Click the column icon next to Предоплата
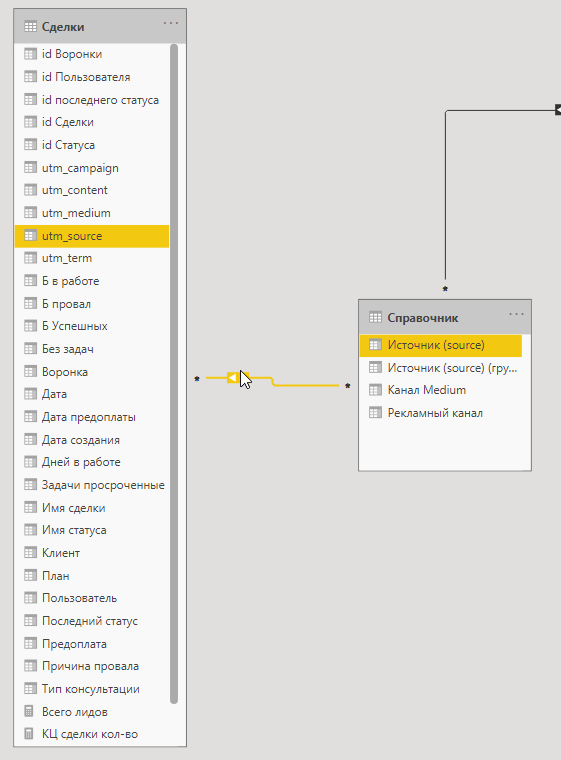 pos(30,644)
